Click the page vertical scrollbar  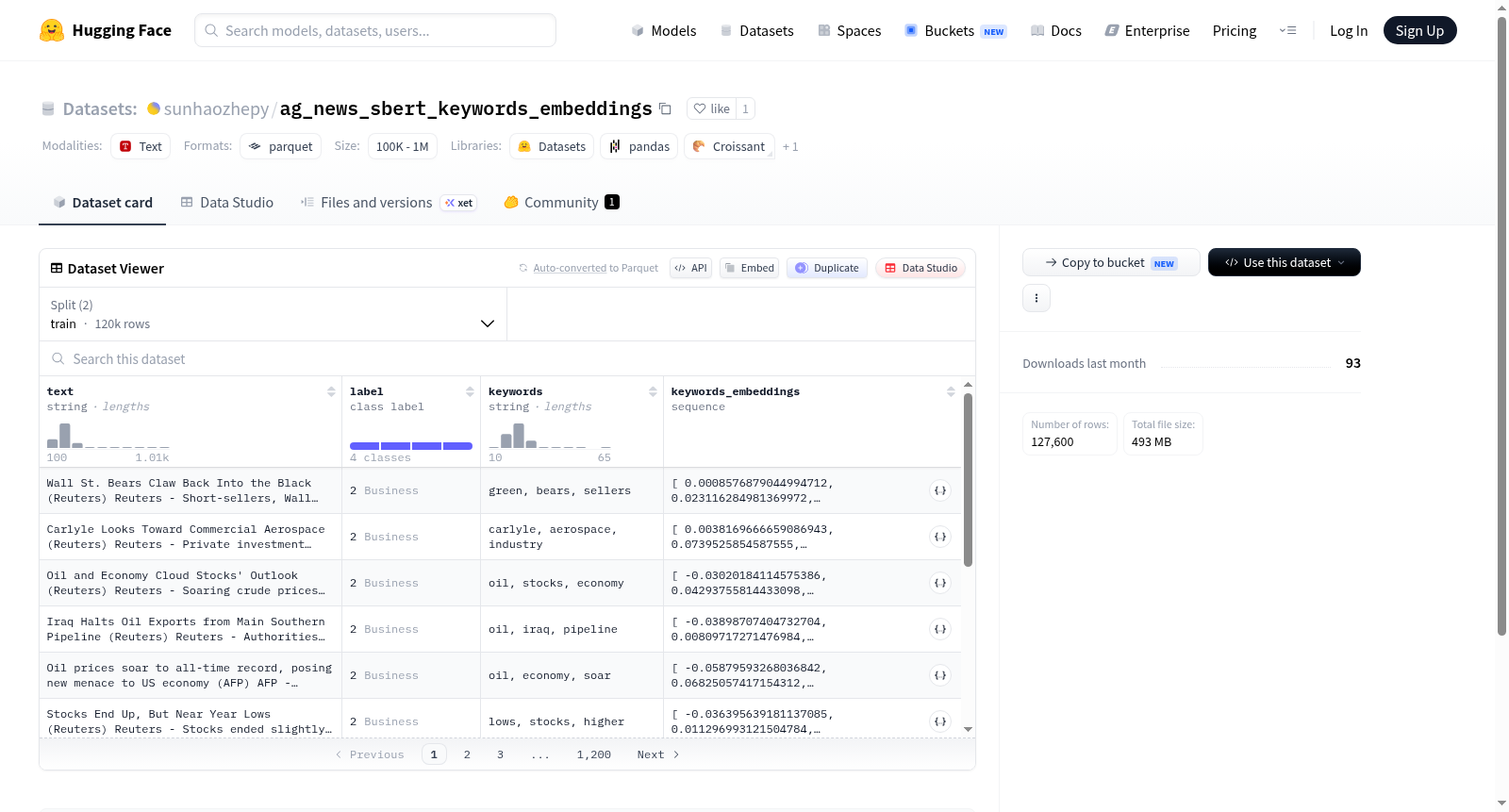[x=1501, y=325]
